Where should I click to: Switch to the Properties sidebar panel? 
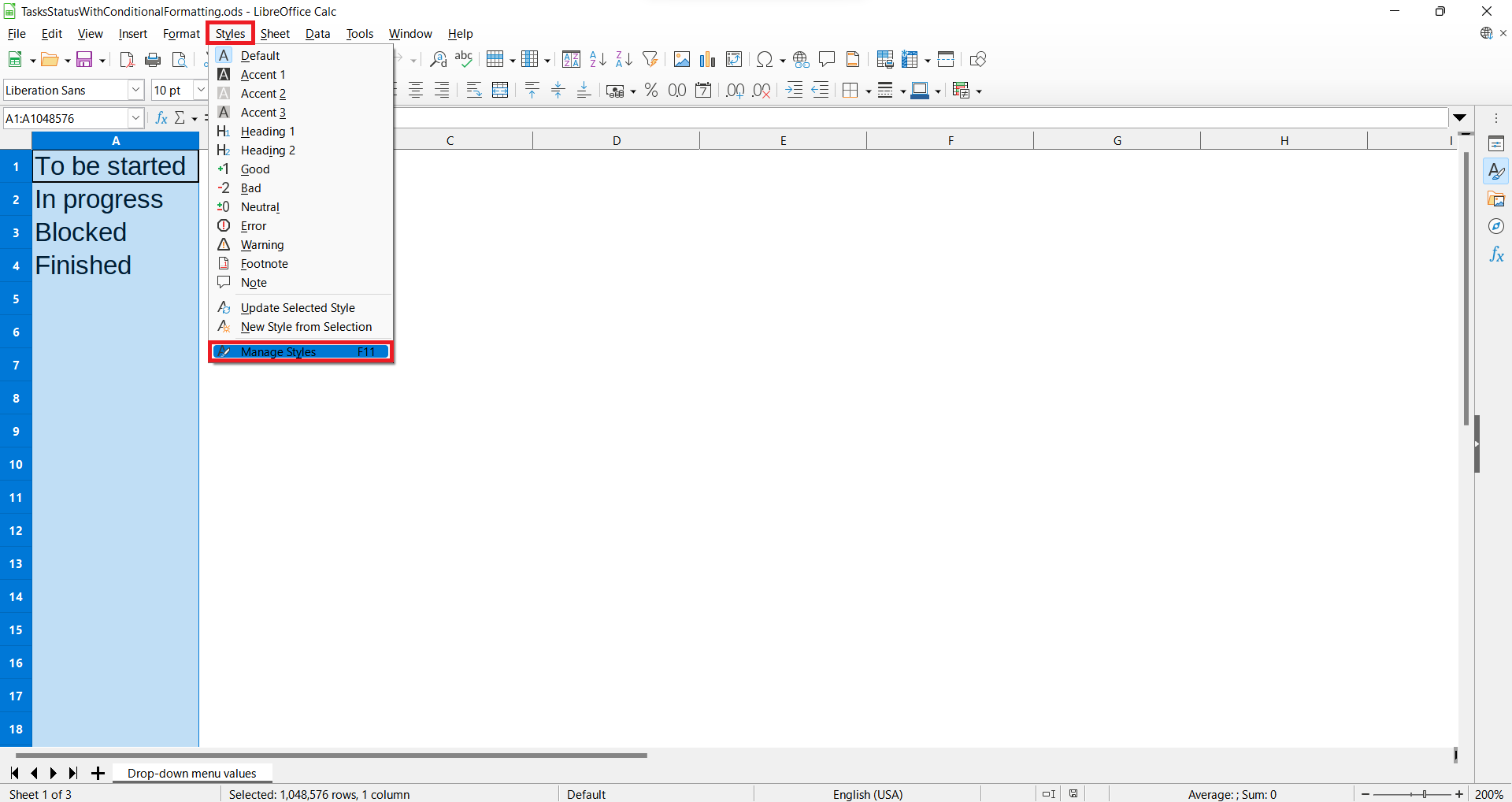pyautogui.click(x=1496, y=143)
